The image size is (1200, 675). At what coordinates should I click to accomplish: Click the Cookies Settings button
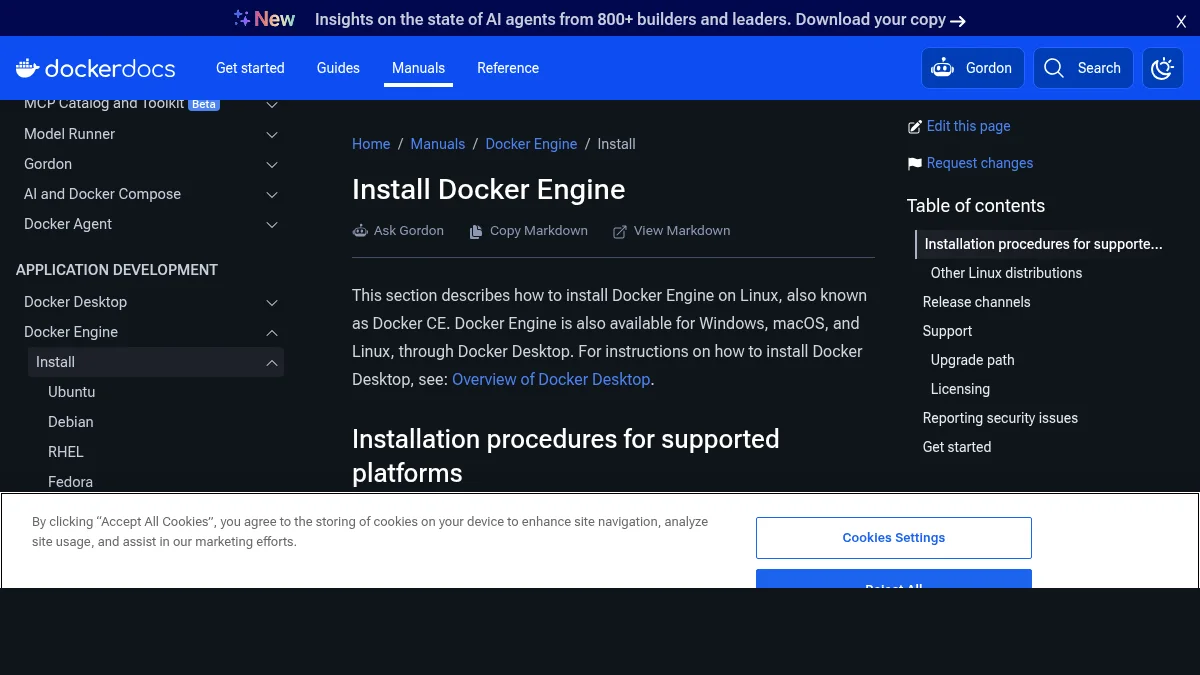pos(894,538)
